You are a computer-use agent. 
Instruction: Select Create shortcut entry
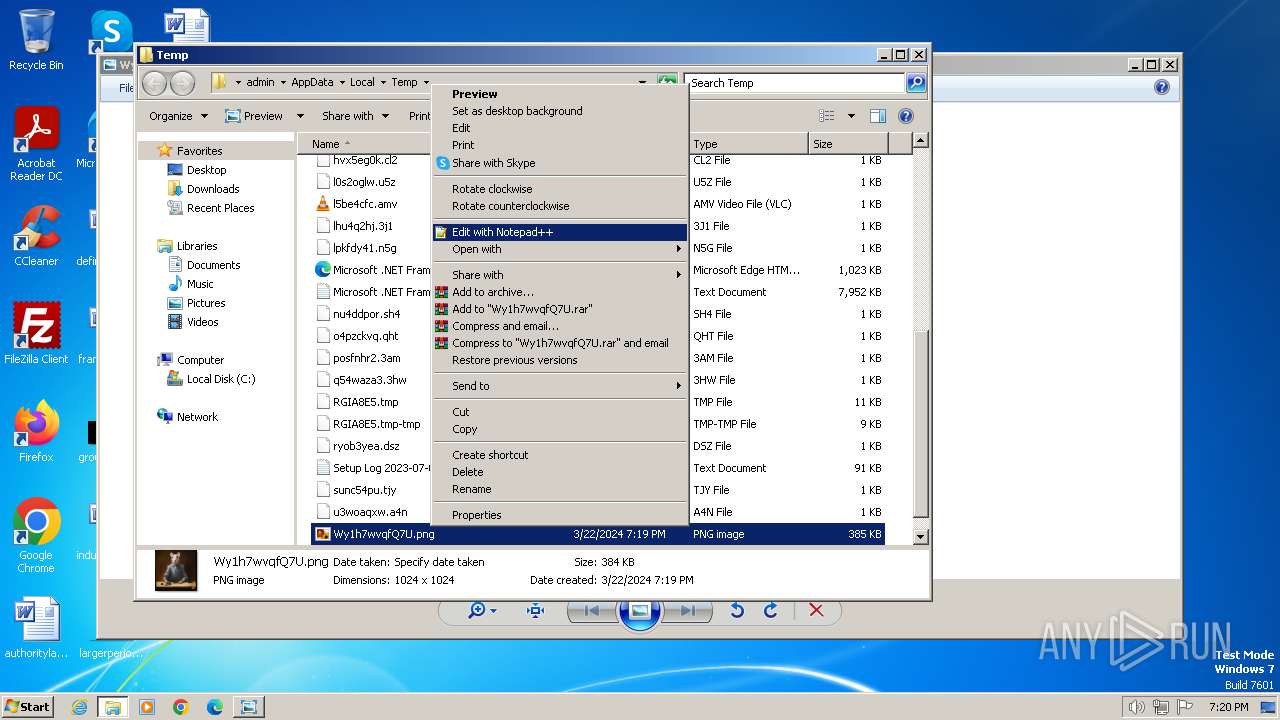tap(560, 455)
